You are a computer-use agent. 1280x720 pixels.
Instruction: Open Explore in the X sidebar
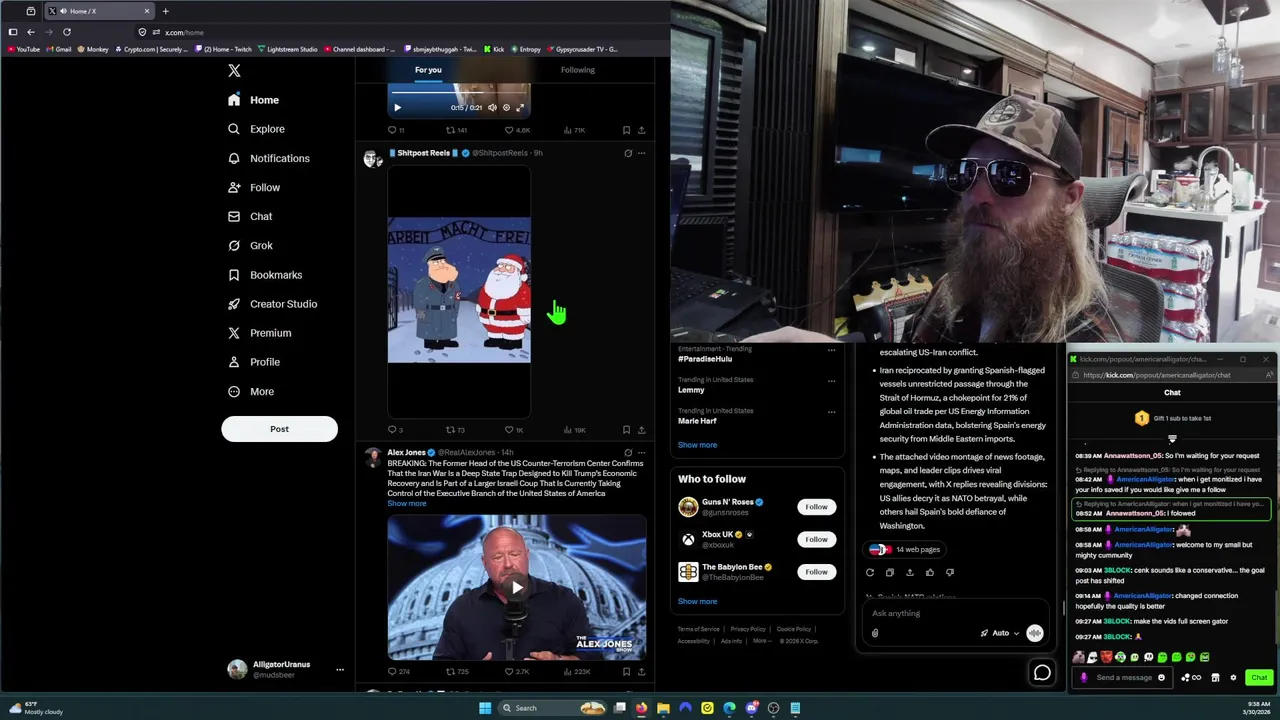pos(256,129)
